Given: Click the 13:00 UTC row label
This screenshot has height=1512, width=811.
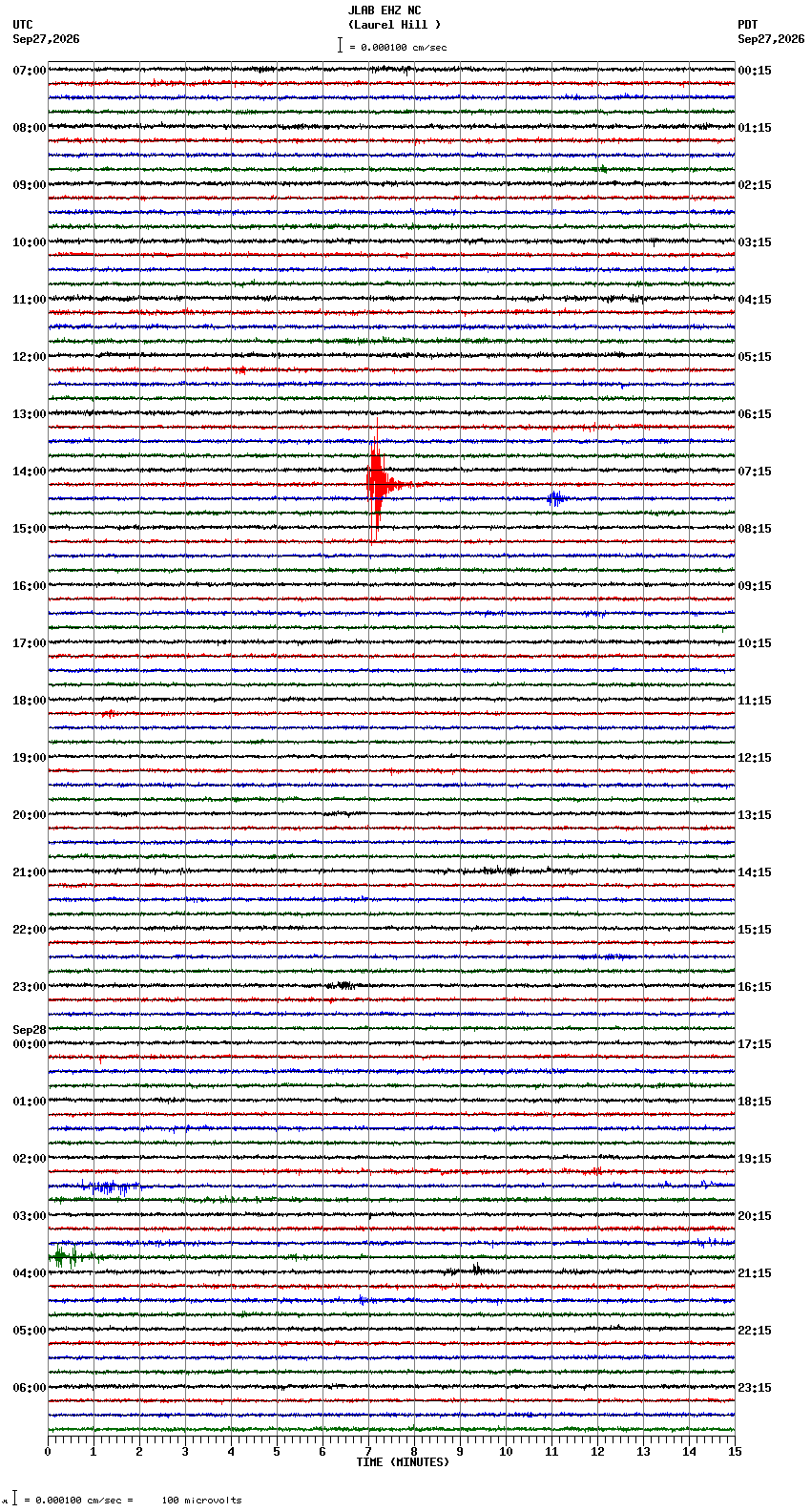Looking at the screenshot, I should pos(30,414).
